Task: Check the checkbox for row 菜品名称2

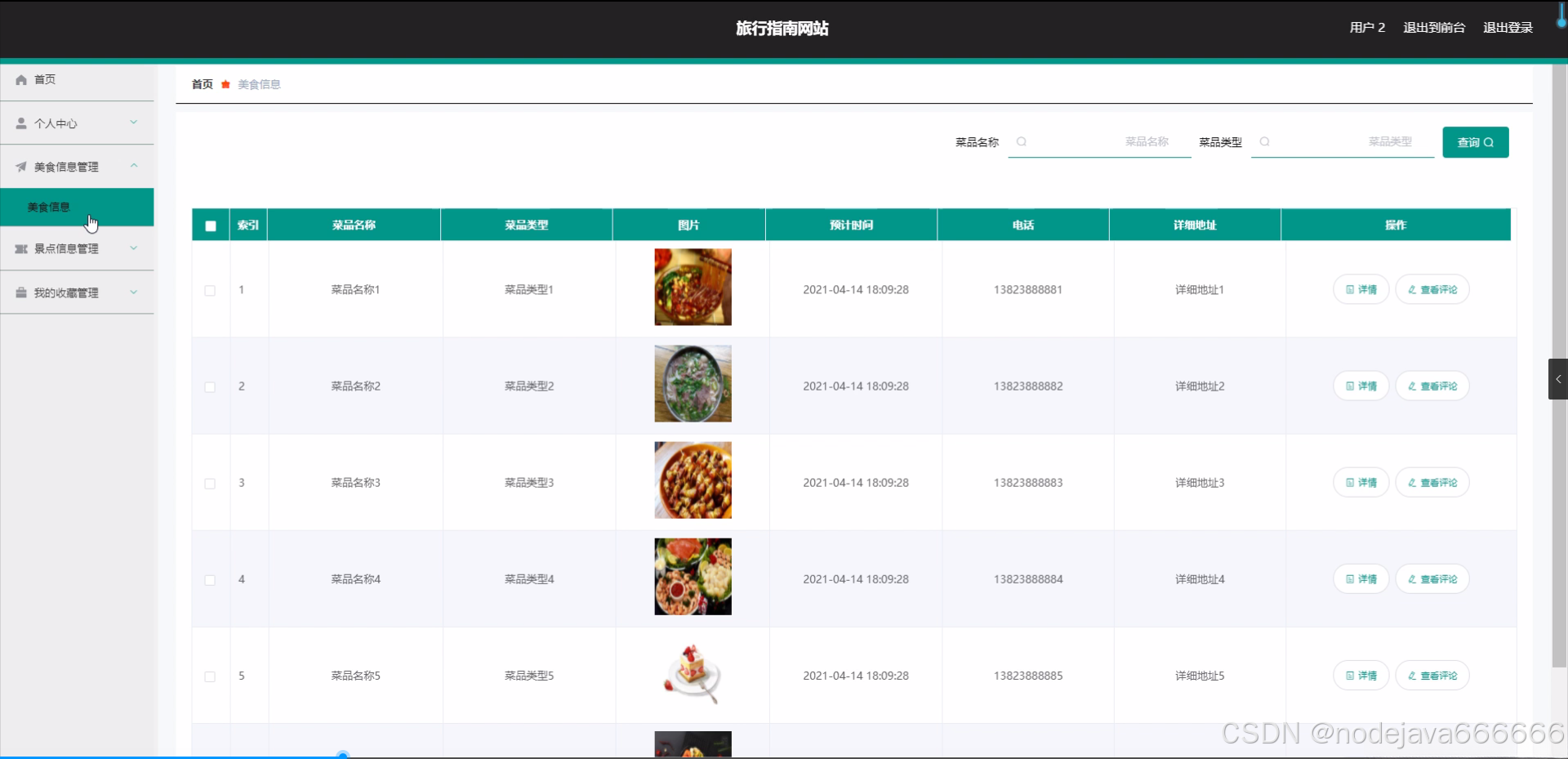Action: [210, 387]
